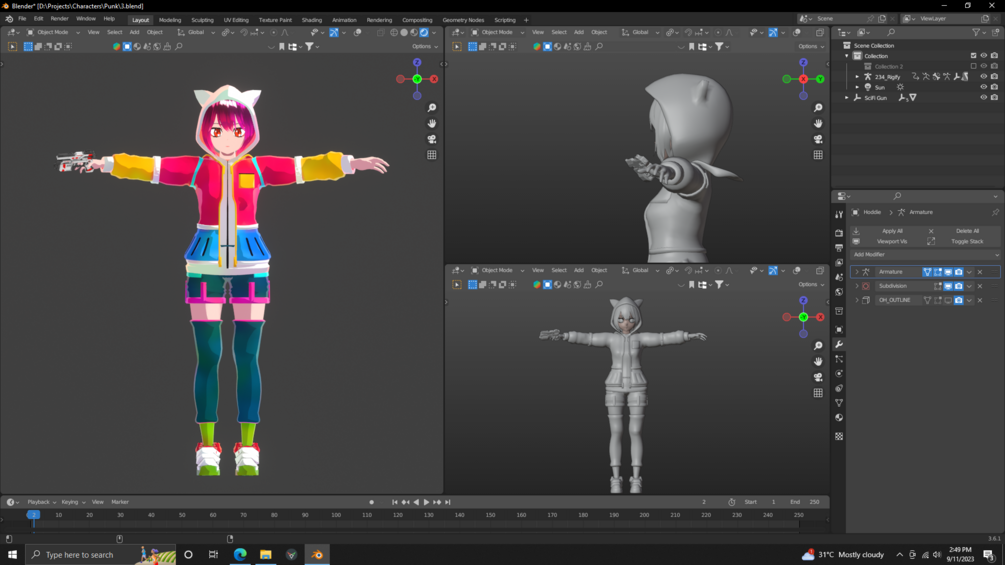The height and width of the screenshot is (565, 1005).
Task: Open Object Mode dropdown in left viewport
Action: pos(50,32)
